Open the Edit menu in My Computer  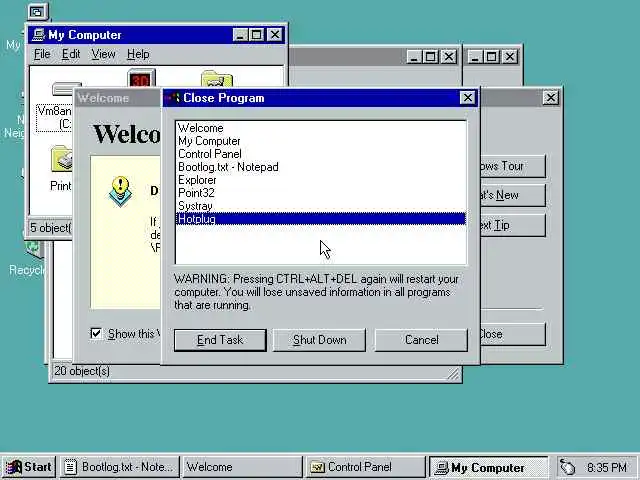point(71,54)
